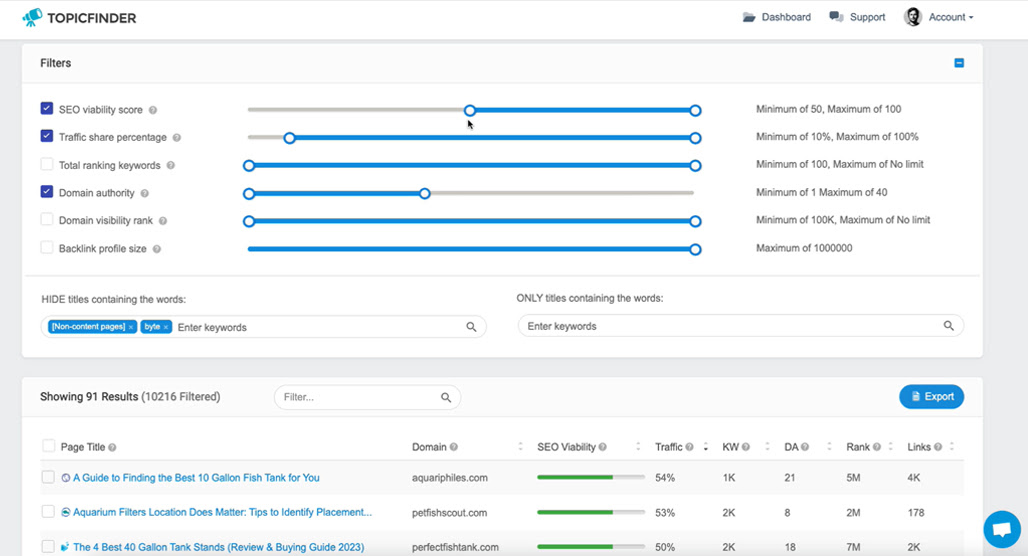Click search icon in results Filter box
This screenshot has height=556, width=1028.
[446, 397]
